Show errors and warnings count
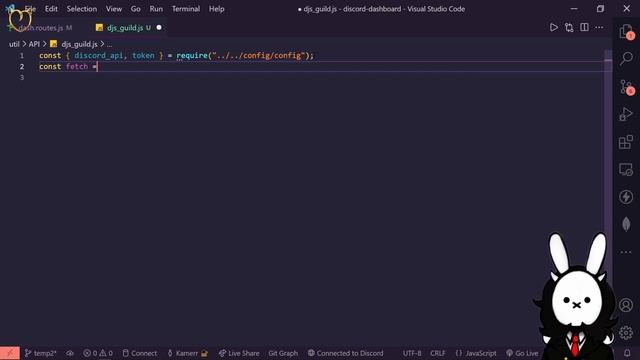Viewport: 640px width, 360px height. (98, 353)
